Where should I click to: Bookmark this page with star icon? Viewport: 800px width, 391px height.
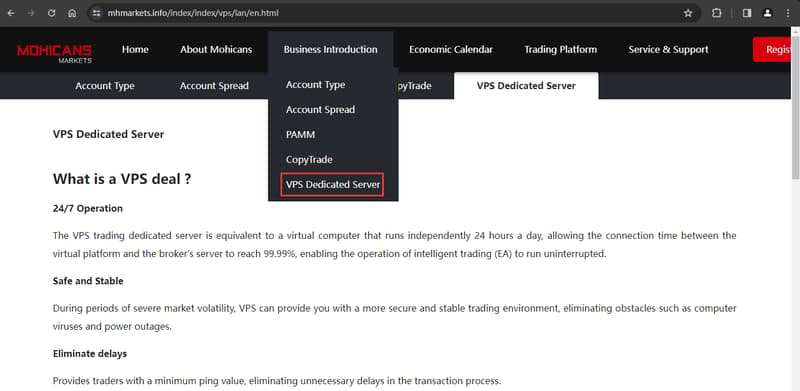click(x=688, y=13)
